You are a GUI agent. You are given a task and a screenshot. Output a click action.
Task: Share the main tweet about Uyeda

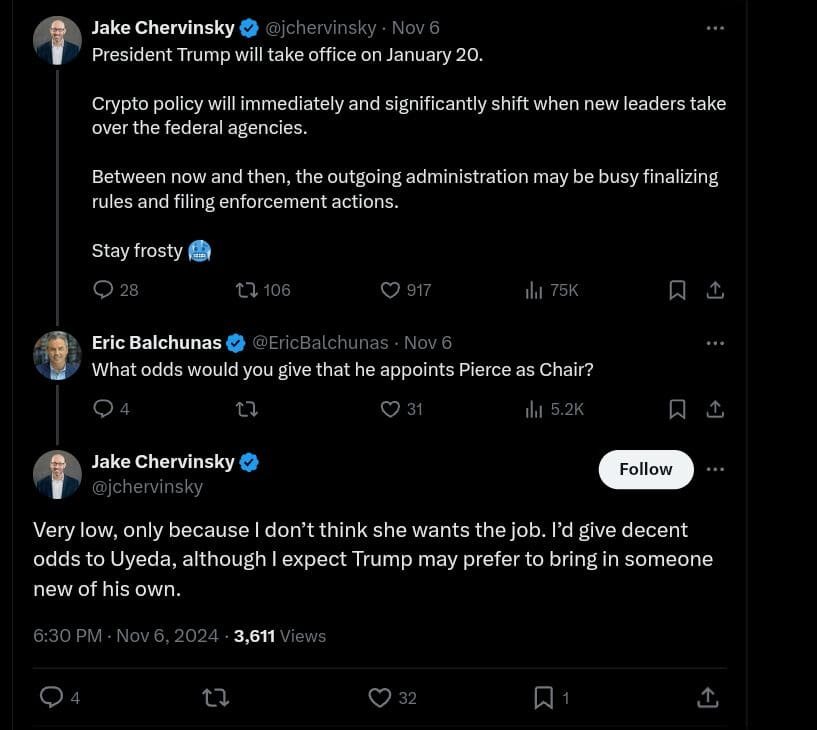tap(706, 697)
